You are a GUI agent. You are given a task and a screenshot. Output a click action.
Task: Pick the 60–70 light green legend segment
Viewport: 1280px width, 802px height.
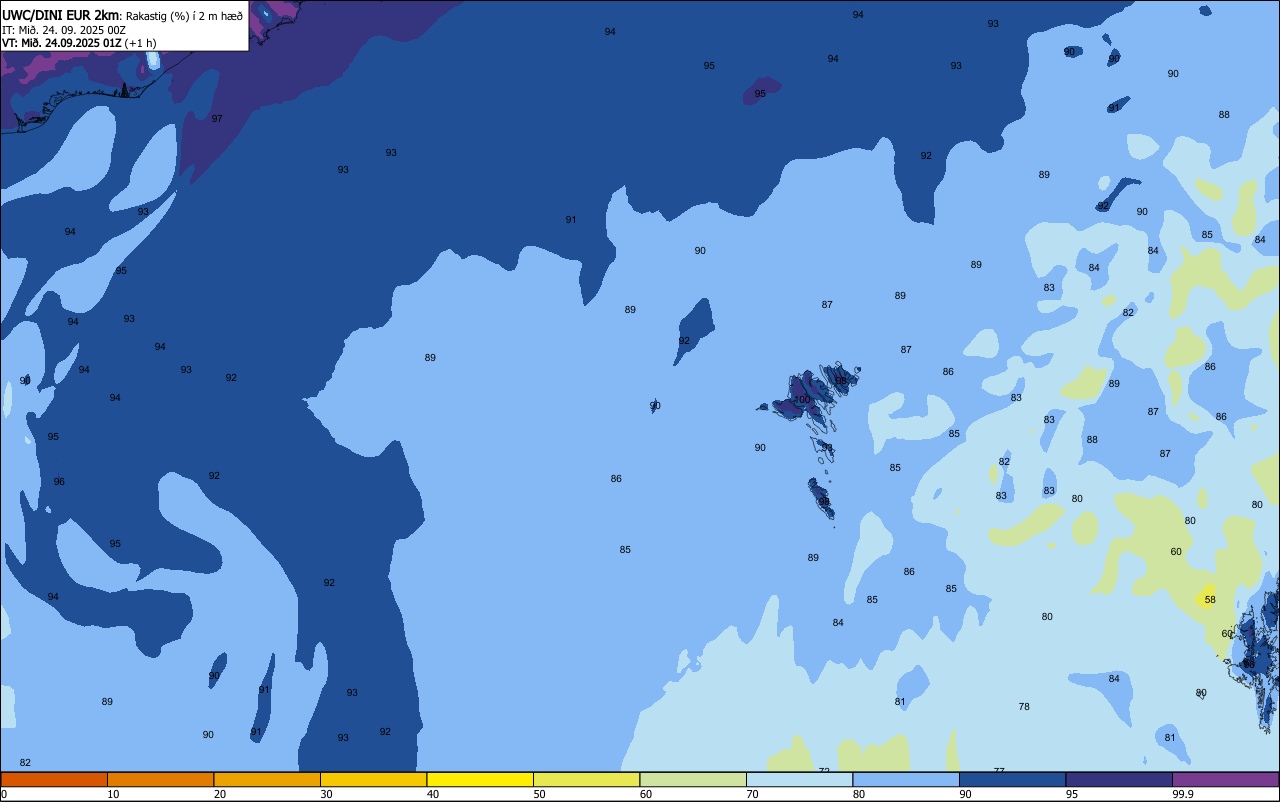pyautogui.click(x=693, y=779)
